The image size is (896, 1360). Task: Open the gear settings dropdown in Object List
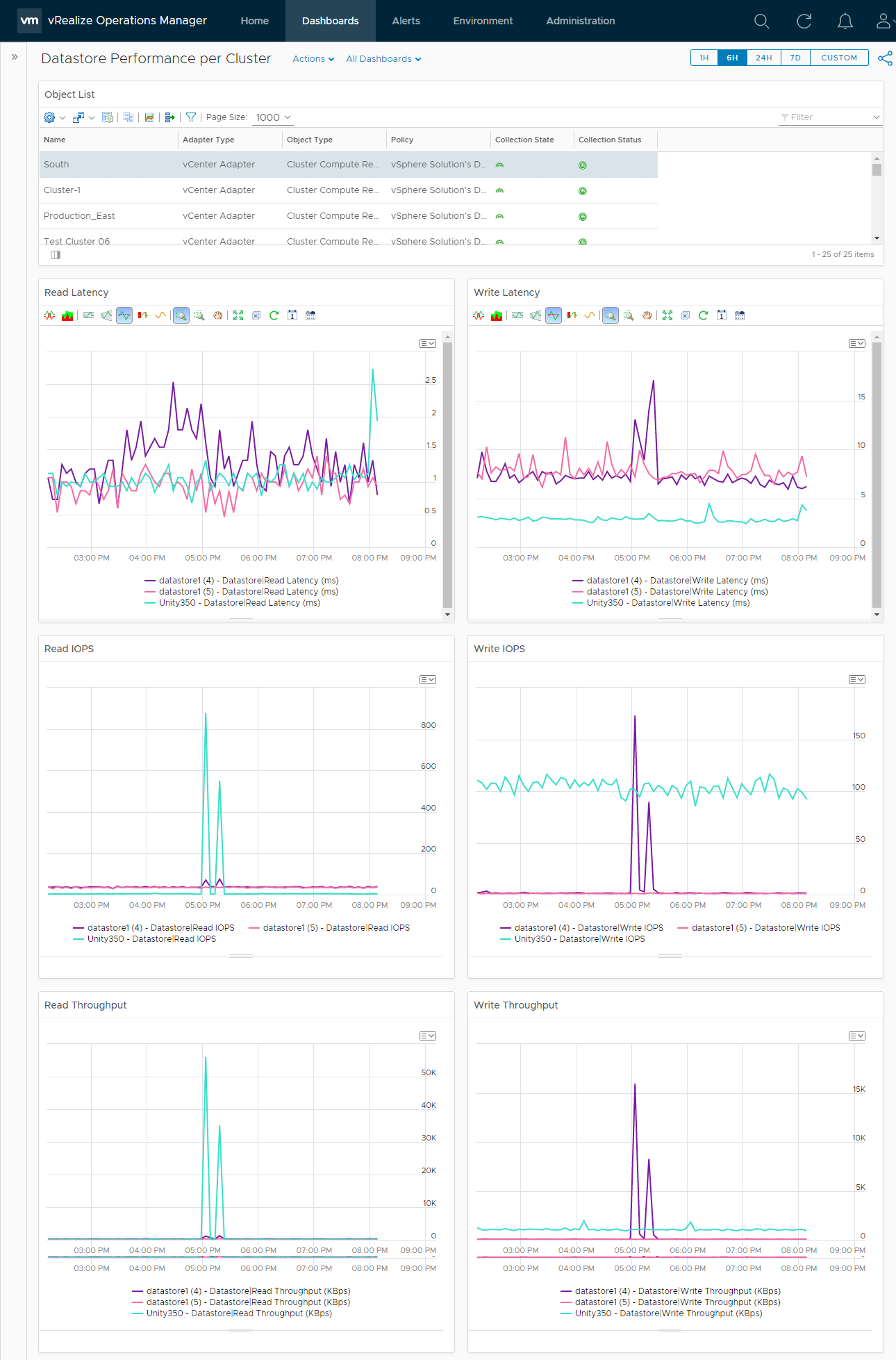[x=54, y=117]
